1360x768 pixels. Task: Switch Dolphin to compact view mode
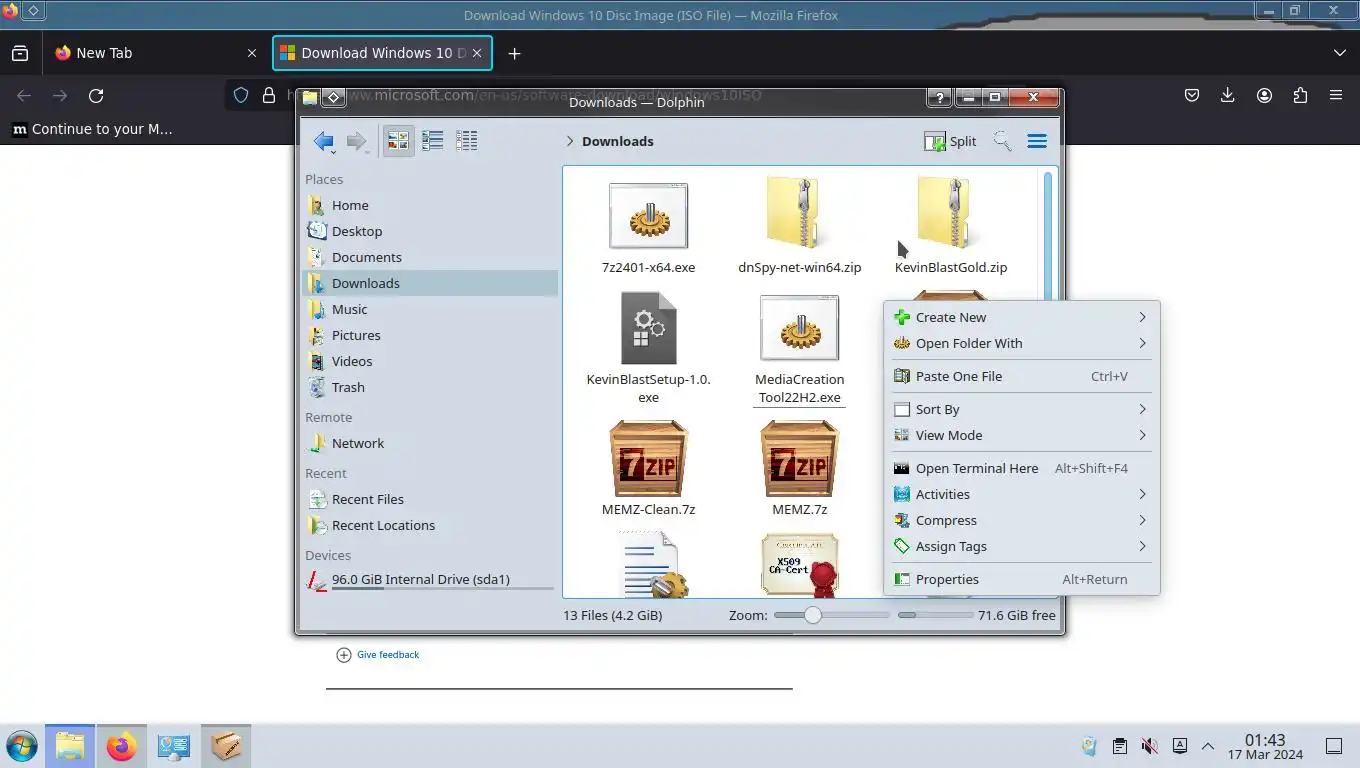(x=432, y=141)
